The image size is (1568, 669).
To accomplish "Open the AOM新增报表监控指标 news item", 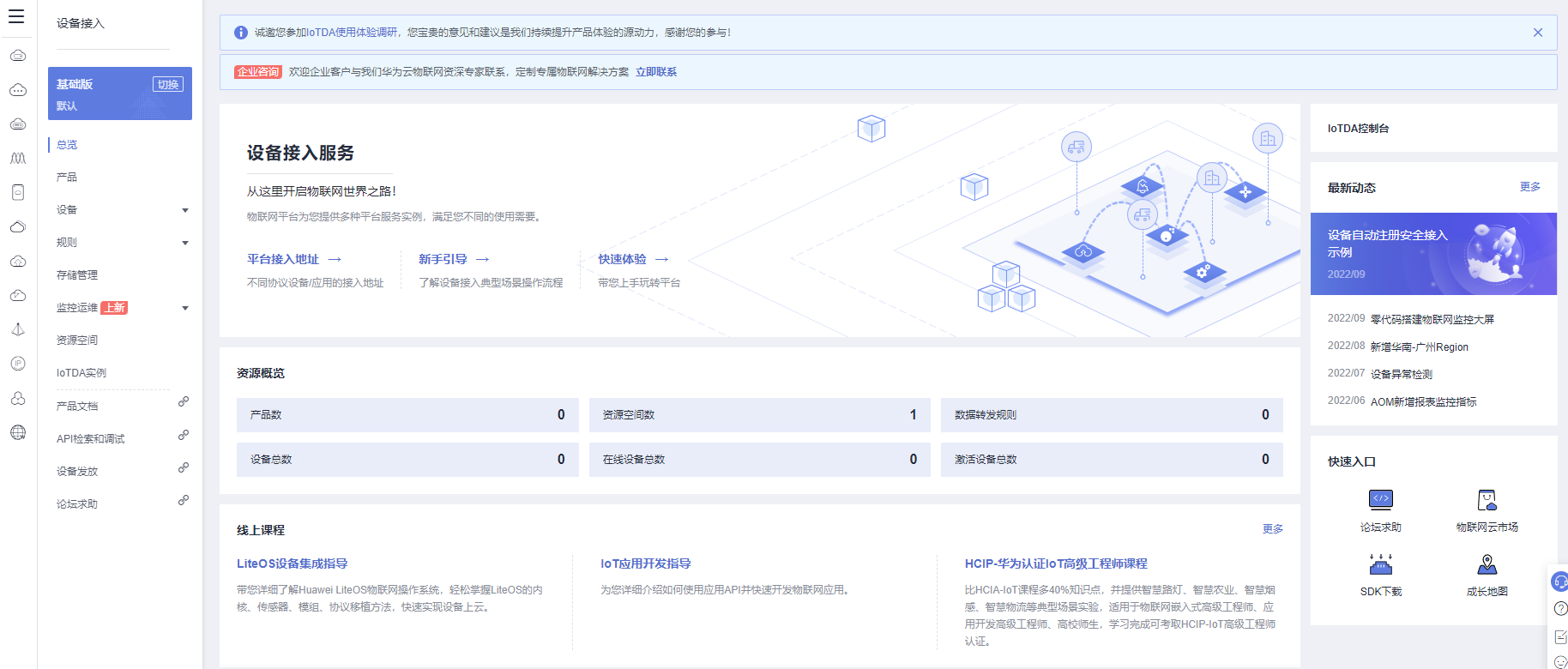I will [x=1424, y=402].
